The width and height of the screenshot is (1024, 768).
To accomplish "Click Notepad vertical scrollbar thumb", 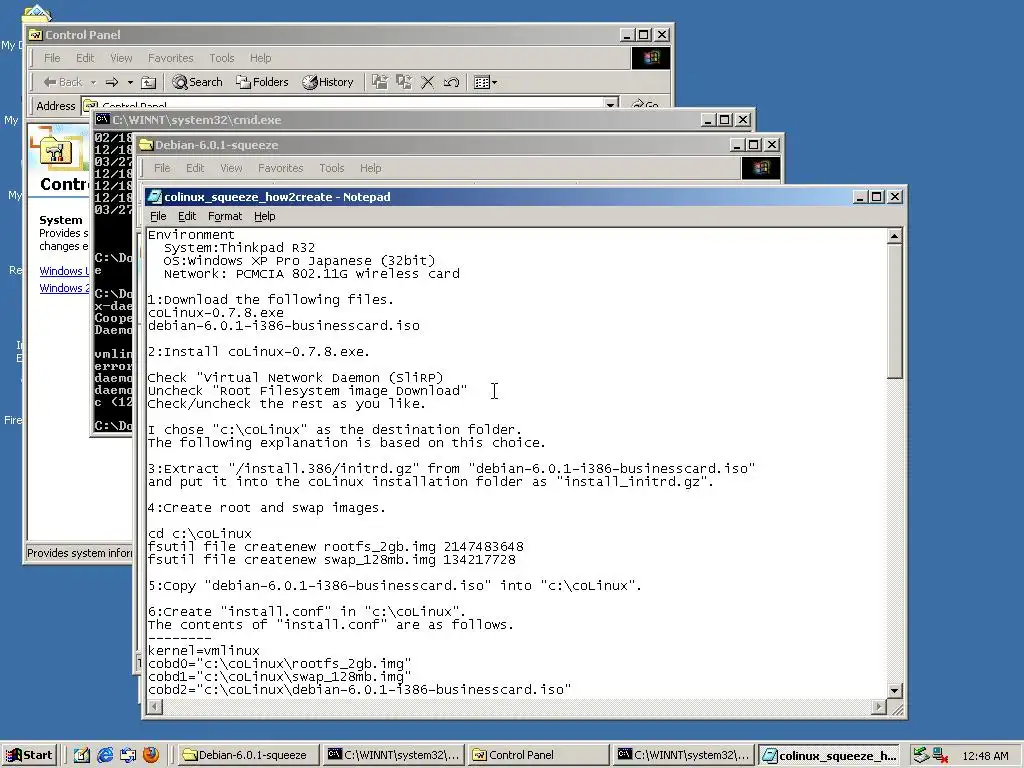I will pos(895,311).
